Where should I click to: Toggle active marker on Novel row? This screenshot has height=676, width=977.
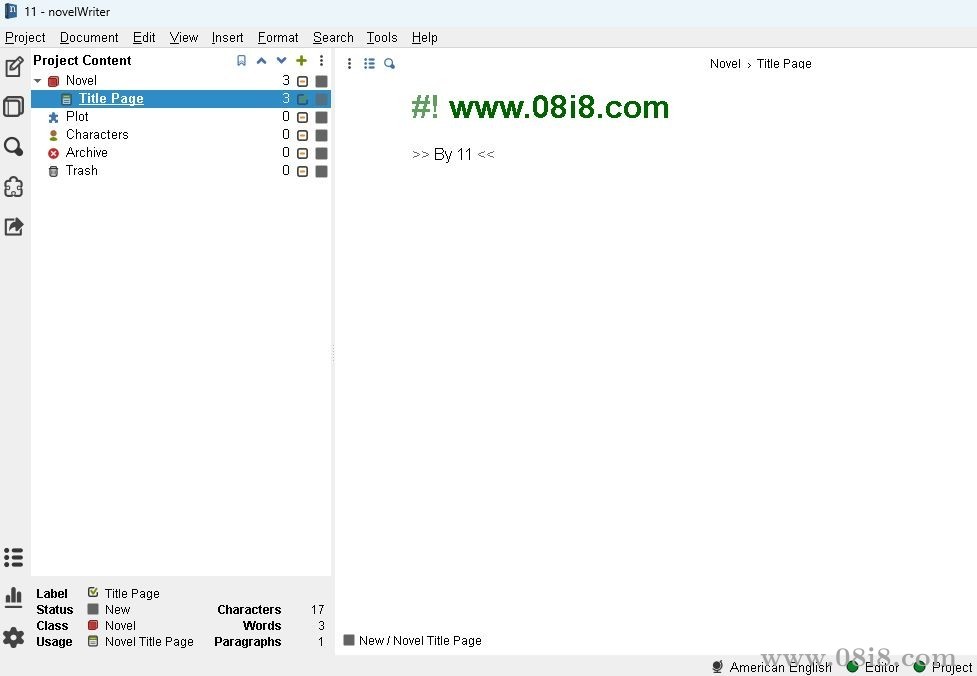(302, 81)
